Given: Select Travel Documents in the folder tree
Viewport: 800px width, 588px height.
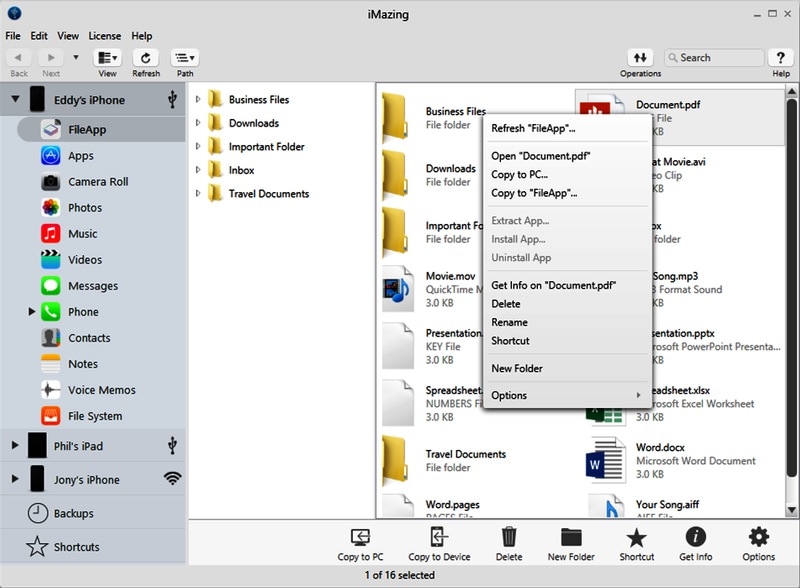Looking at the screenshot, I should click(x=268, y=193).
